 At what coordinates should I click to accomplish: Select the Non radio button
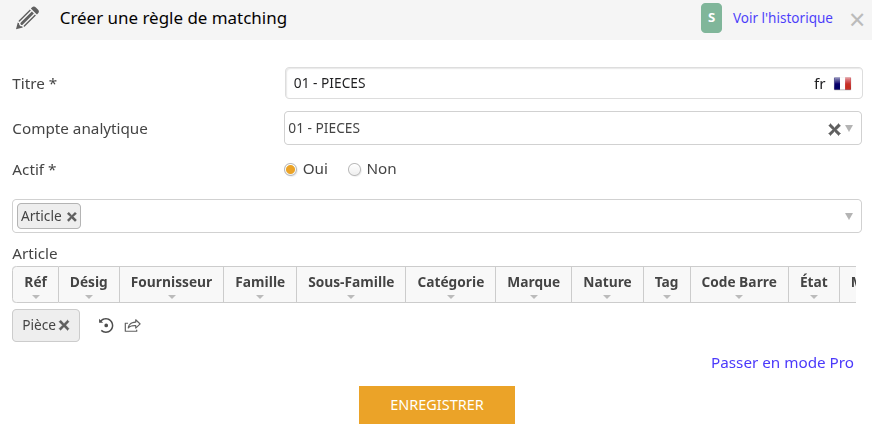coord(354,170)
